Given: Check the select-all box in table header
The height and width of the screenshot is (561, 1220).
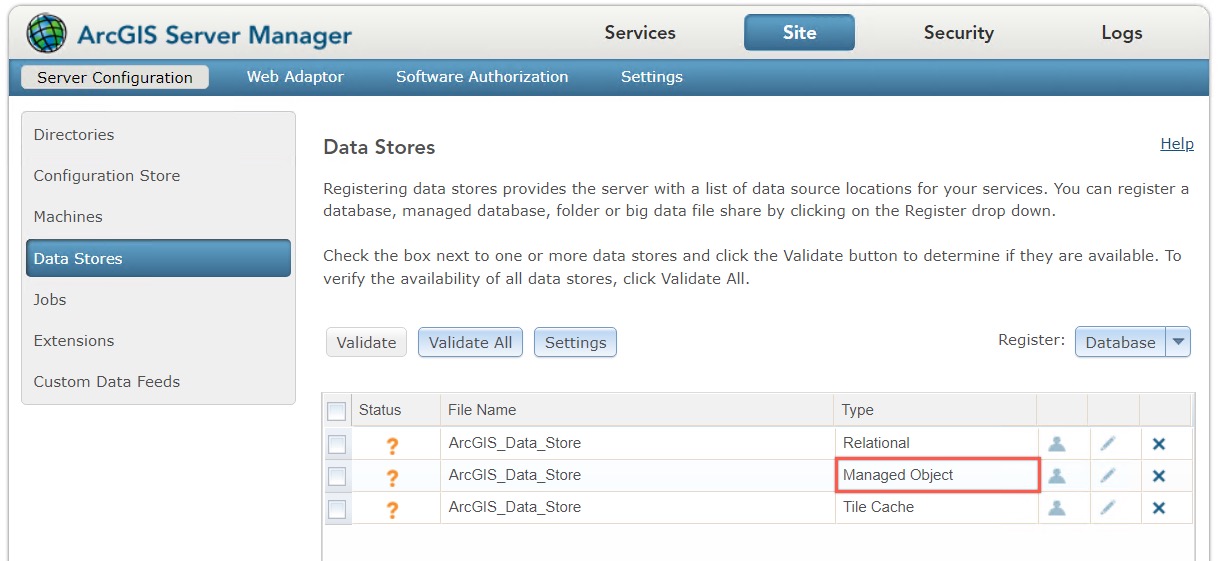Looking at the screenshot, I should (x=337, y=411).
